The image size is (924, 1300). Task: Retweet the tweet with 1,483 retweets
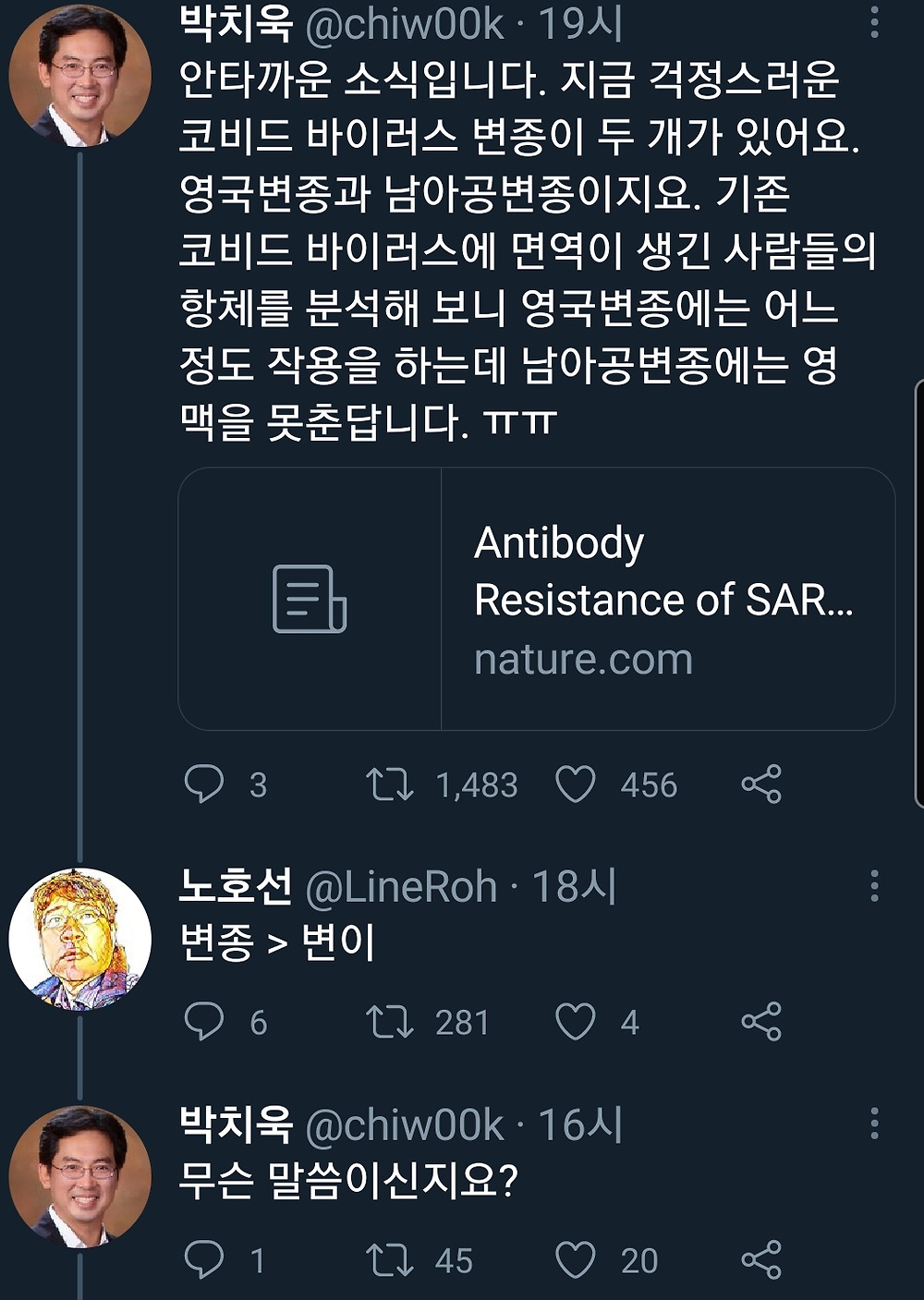click(x=389, y=784)
